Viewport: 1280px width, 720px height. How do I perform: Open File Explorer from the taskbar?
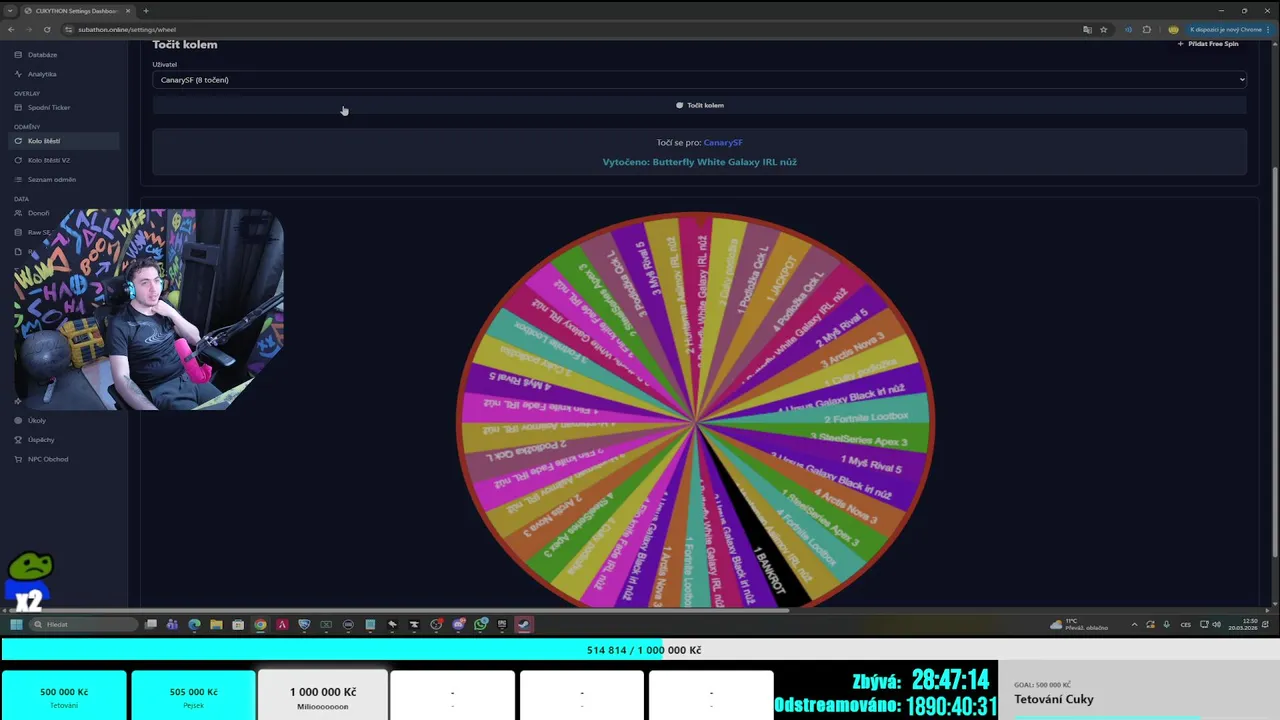point(216,625)
